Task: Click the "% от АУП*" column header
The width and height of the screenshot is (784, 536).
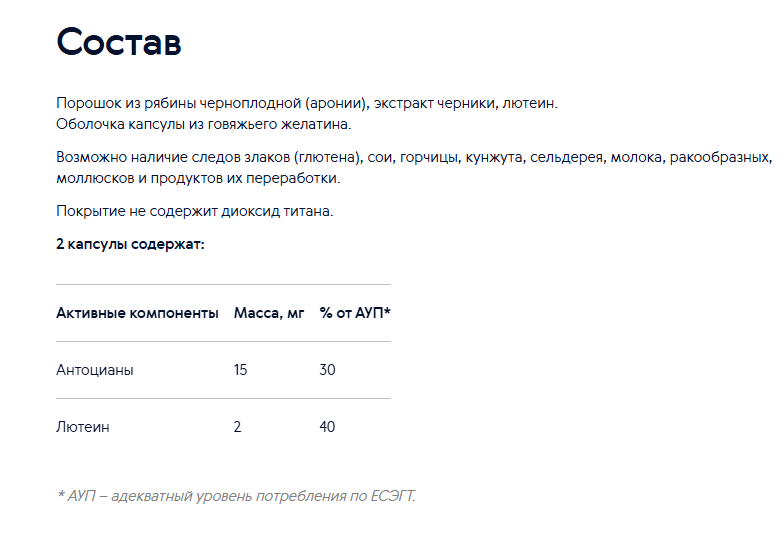Action: coord(355,313)
